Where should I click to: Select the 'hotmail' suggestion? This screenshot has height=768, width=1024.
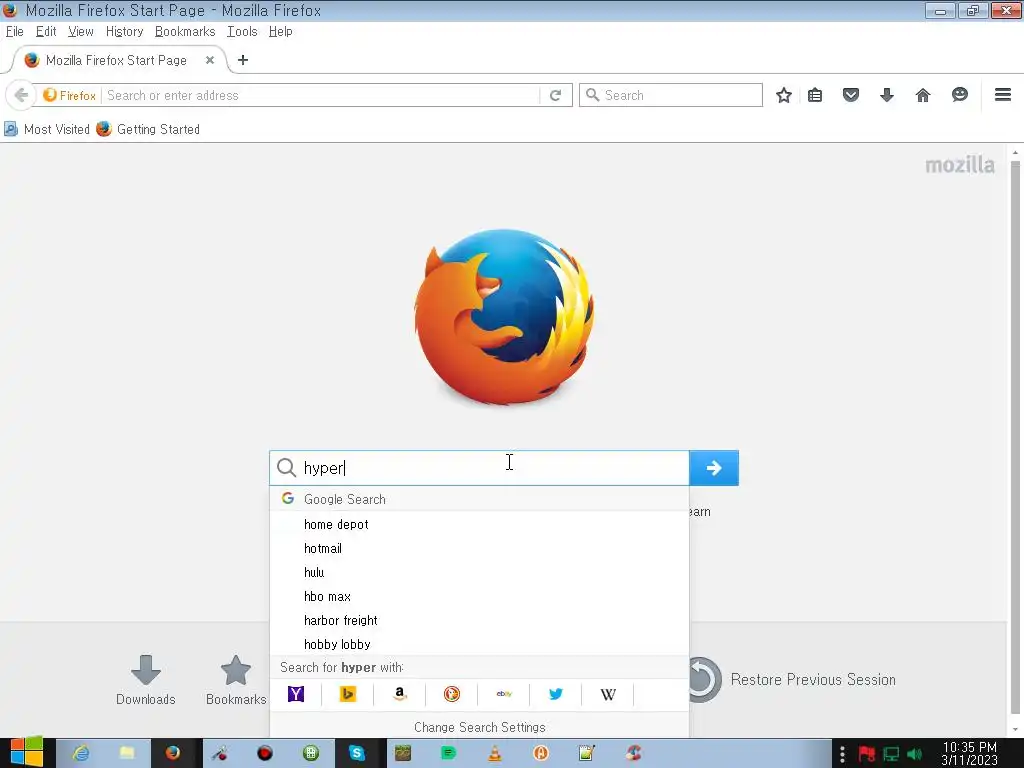[x=479, y=549]
